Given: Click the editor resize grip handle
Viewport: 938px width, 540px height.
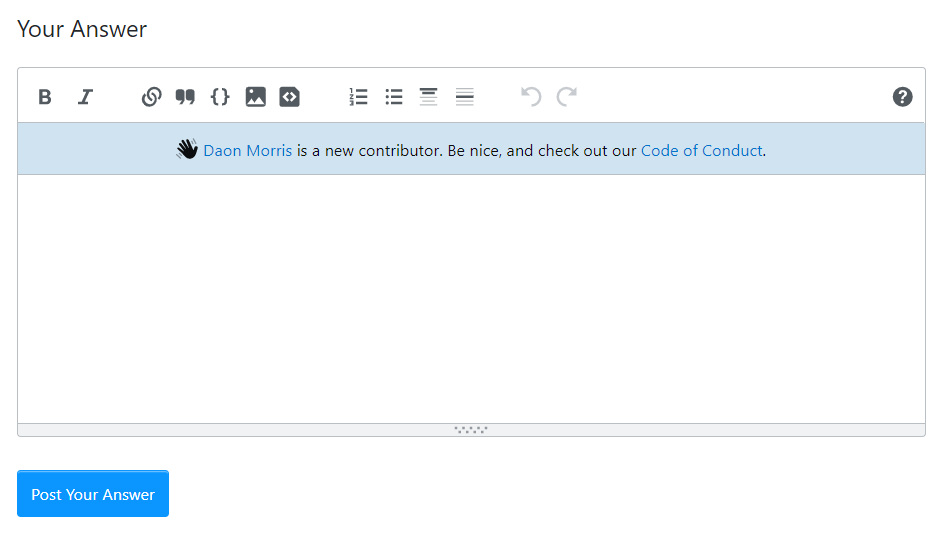Looking at the screenshot, I should [471, 429].
